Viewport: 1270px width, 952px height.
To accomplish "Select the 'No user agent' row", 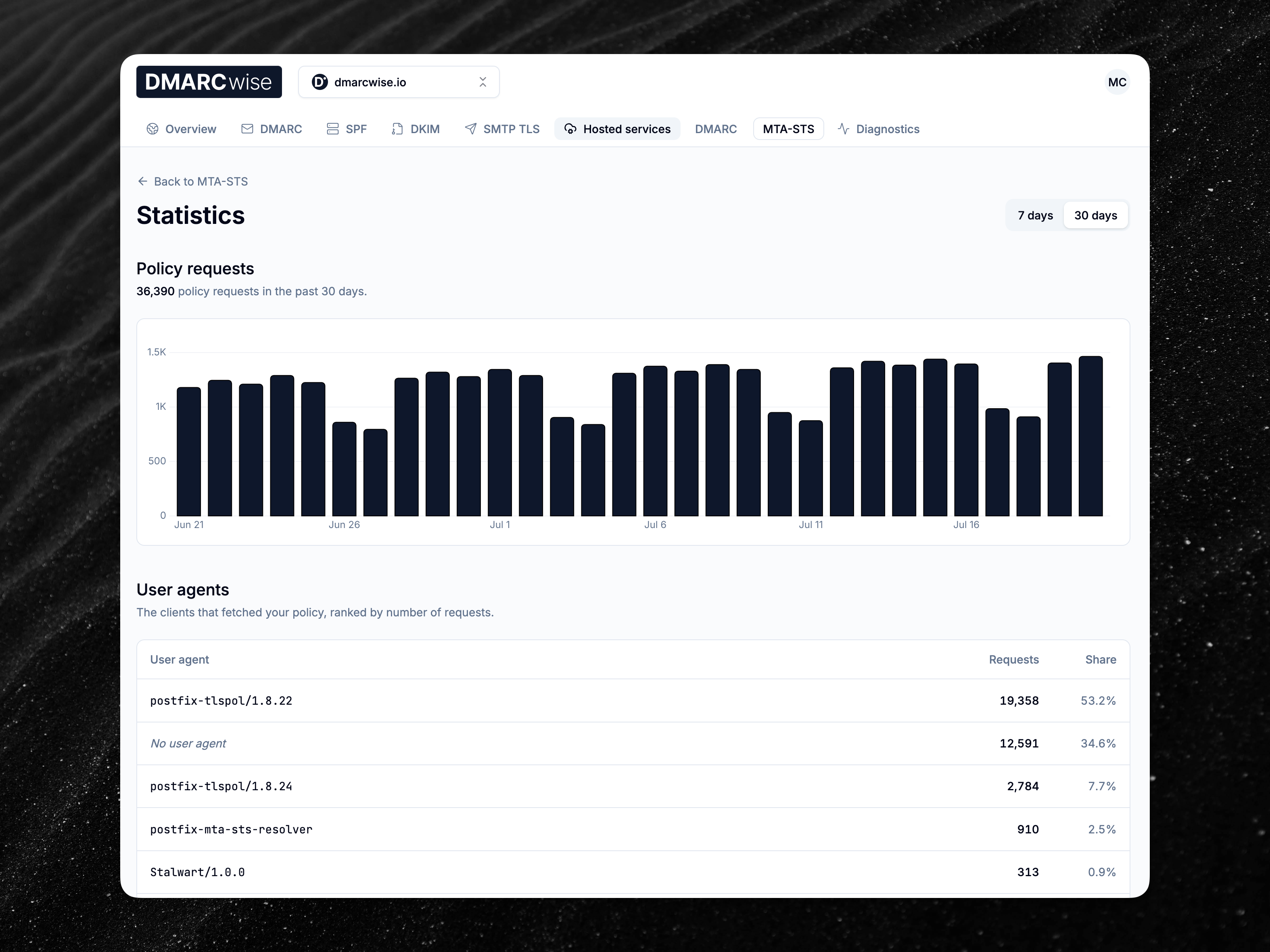I will (x=633, y=743).
